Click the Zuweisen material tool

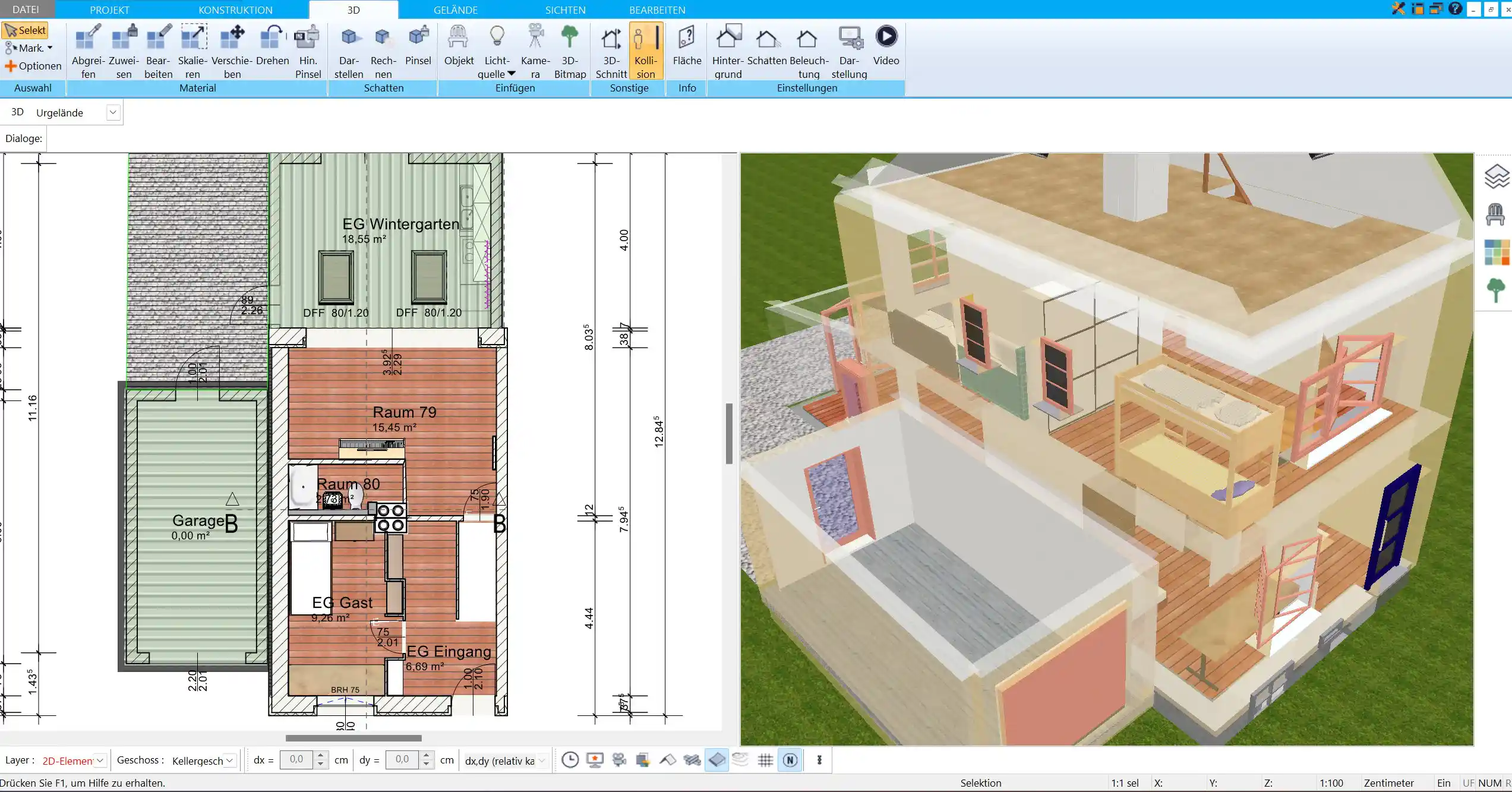pyautogui.click(x=124, y=51)
